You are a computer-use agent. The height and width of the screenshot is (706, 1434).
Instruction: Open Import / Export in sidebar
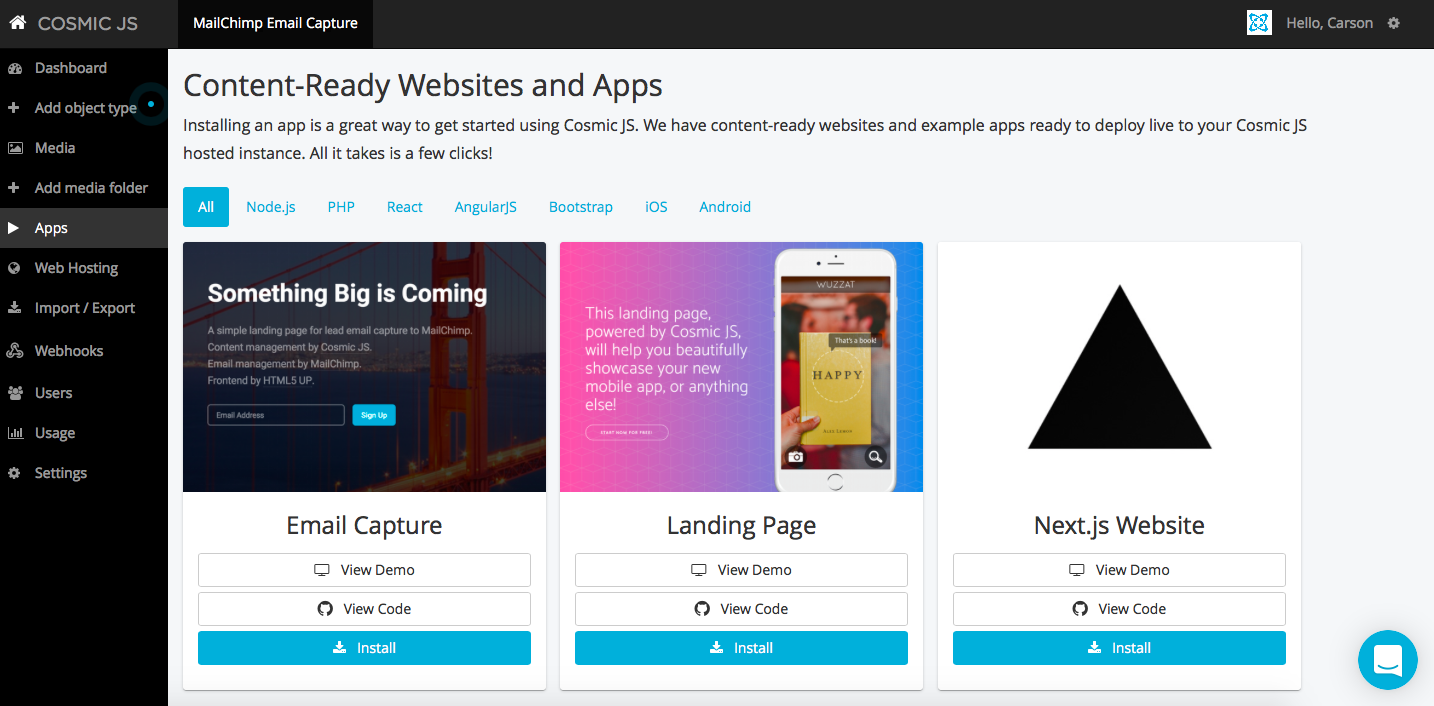(84, 308)
